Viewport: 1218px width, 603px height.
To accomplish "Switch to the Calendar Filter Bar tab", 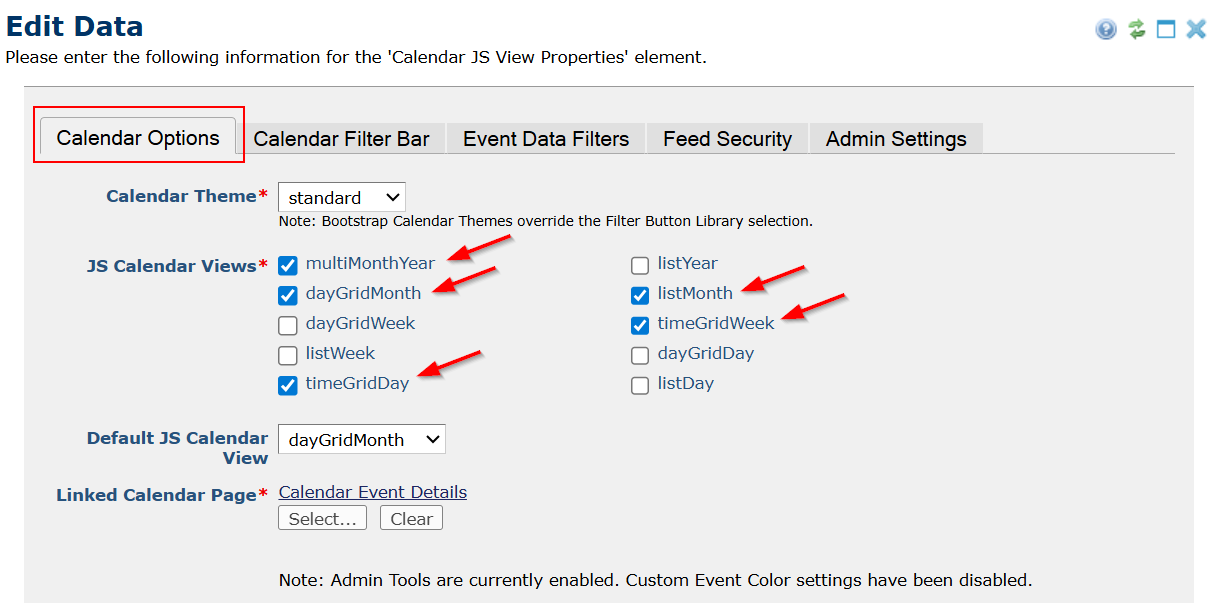I will click(x=341, y=139).
